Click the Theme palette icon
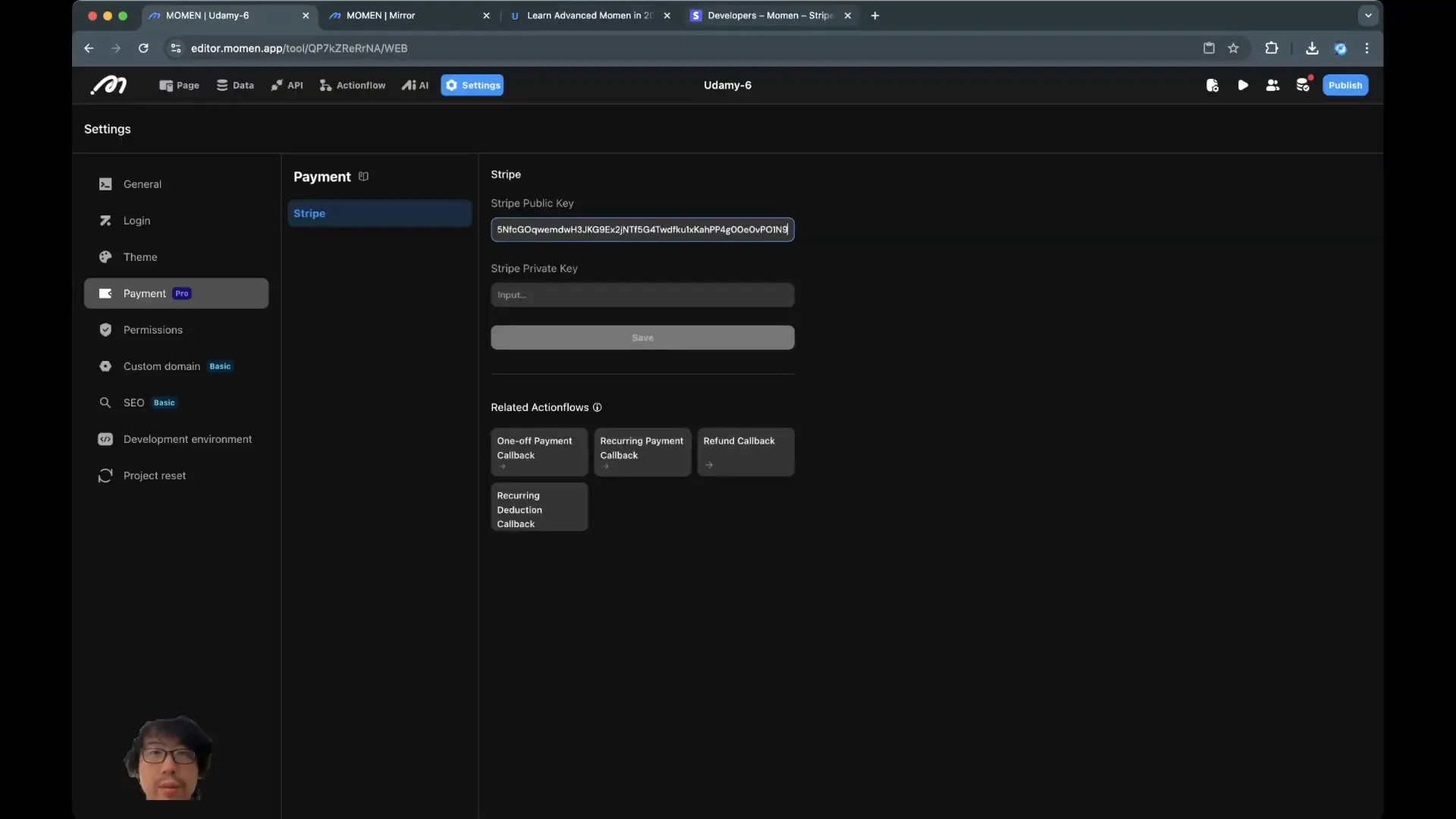 105,257
